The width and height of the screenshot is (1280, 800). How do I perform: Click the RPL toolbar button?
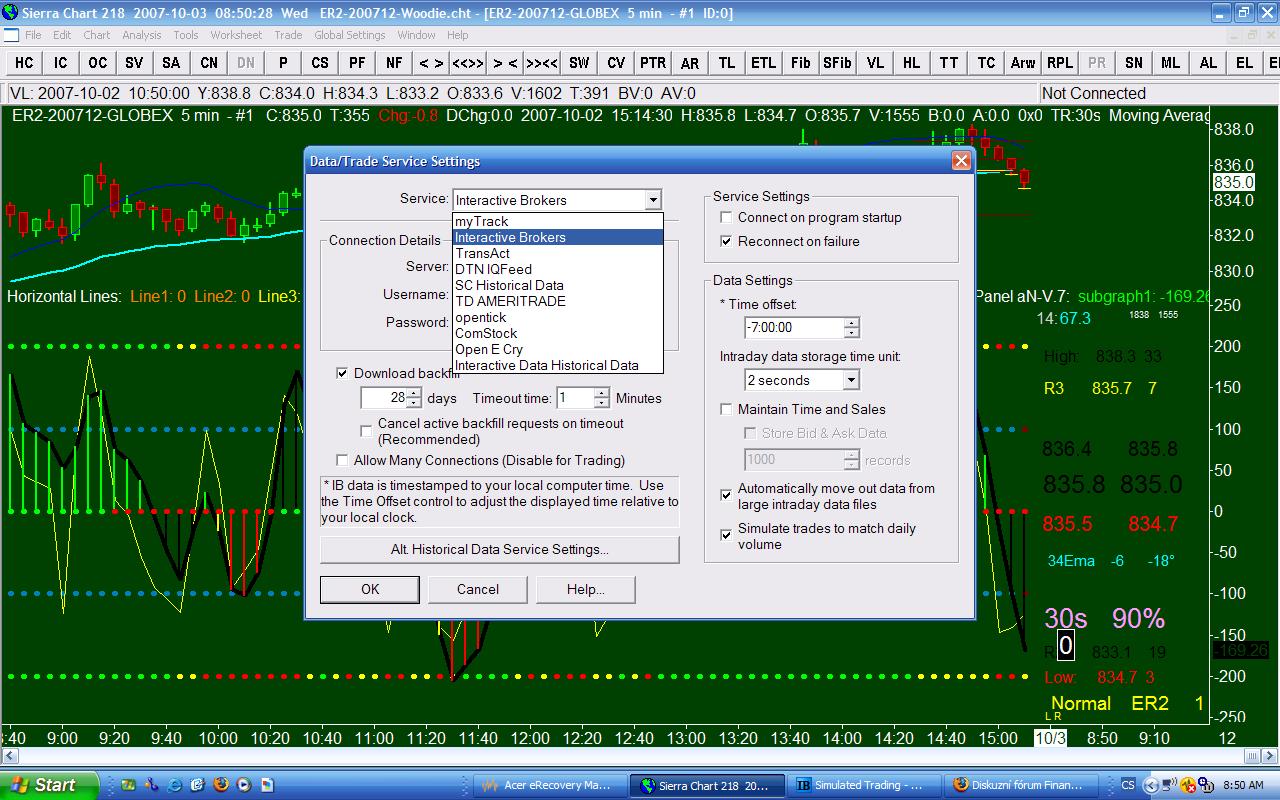coord(1060,63)
